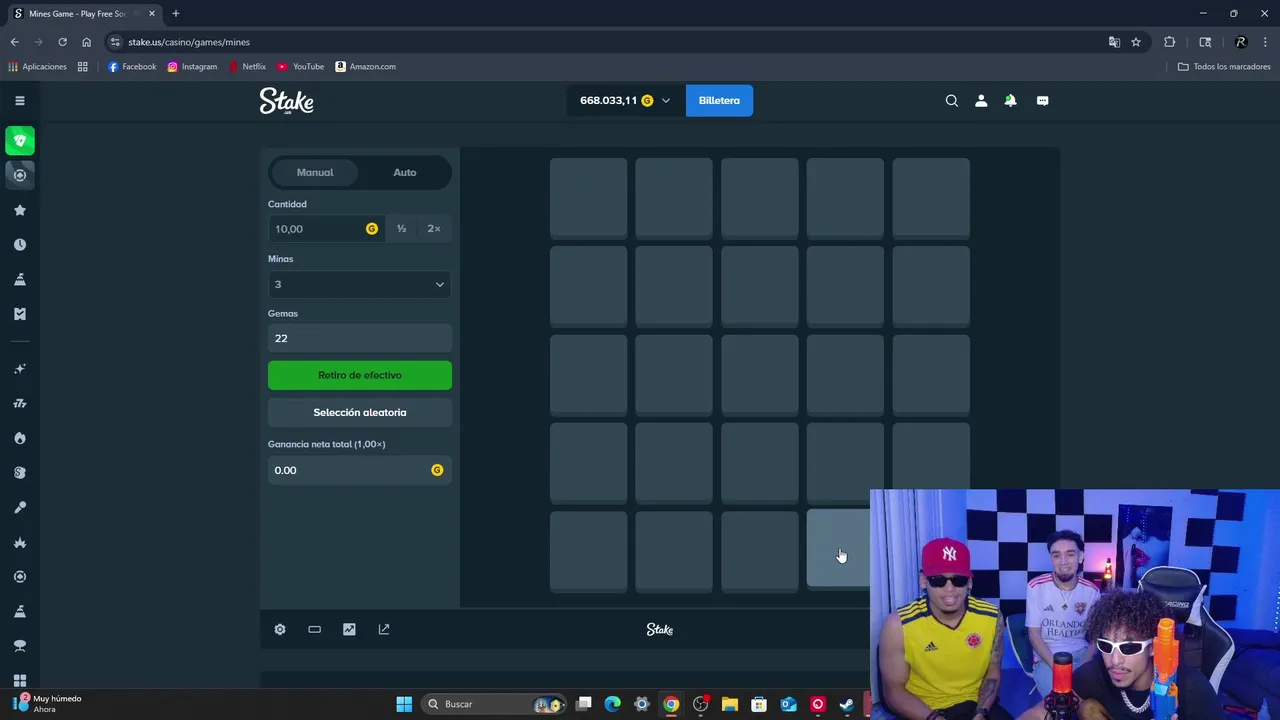Open the user profile icon in header
Screen dimensions: 1280x720
981,100
